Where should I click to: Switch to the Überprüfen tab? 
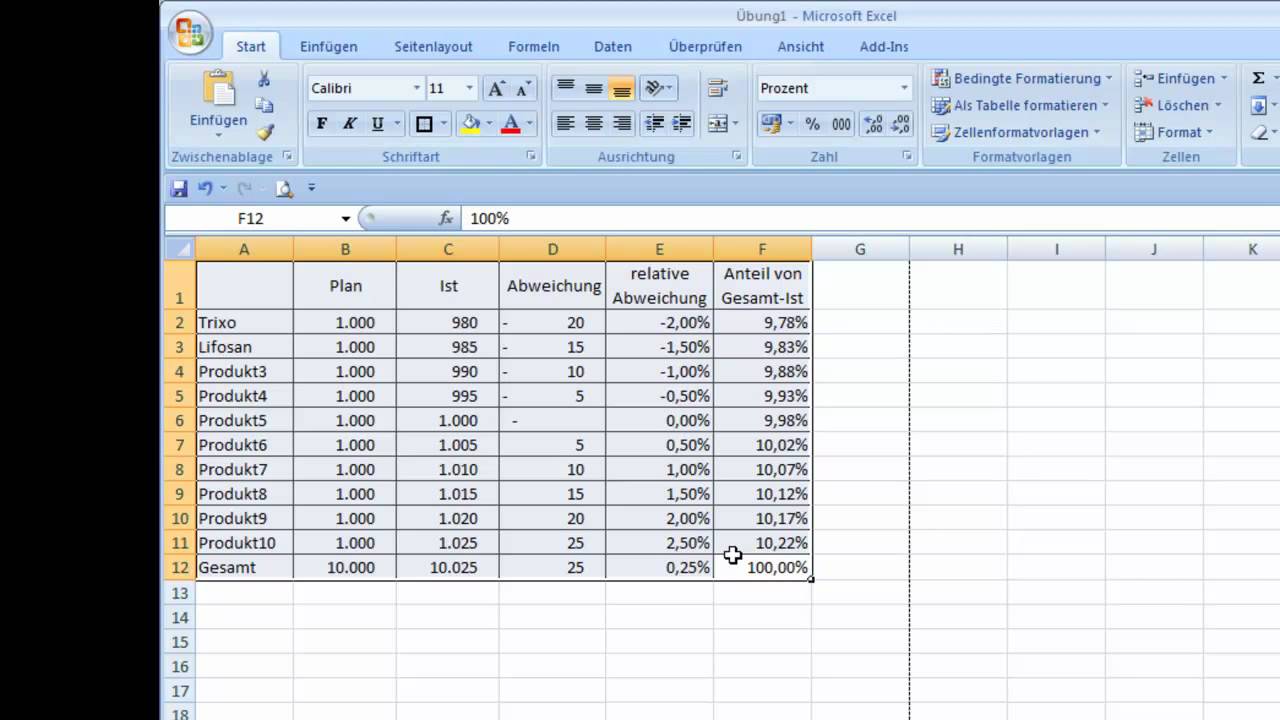coord(705,46)
